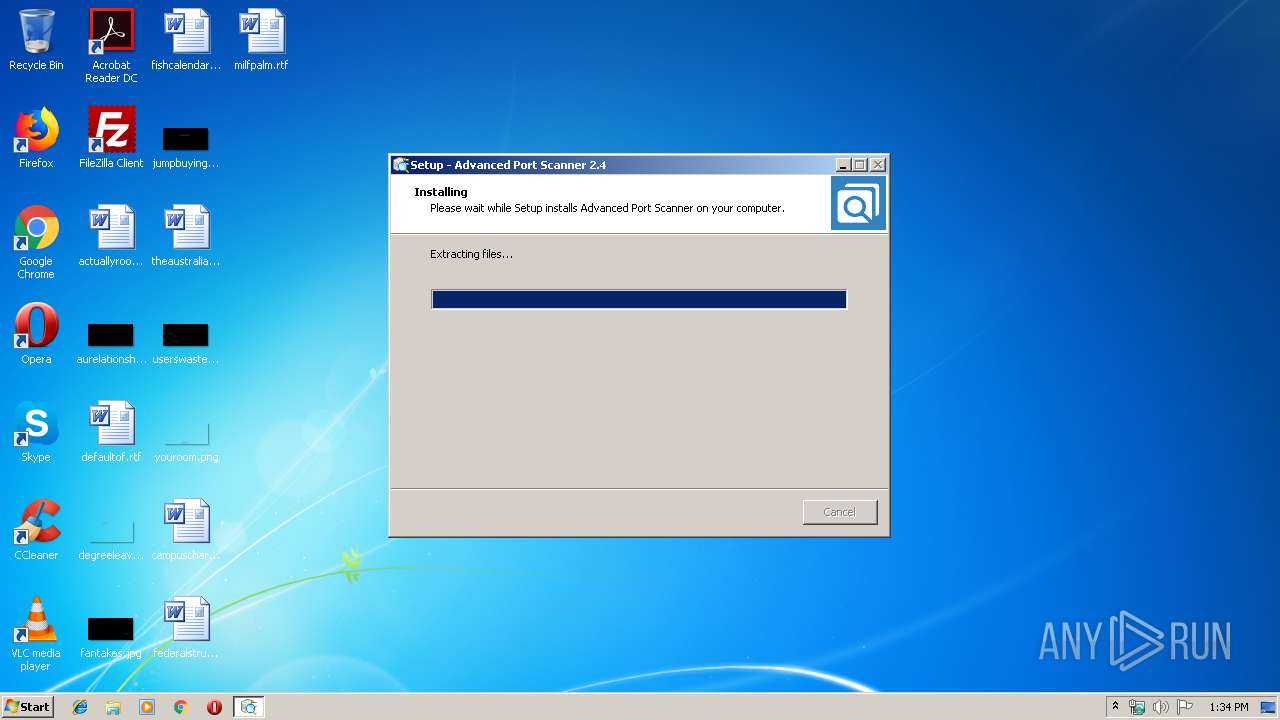The height and width of the screenshot is (720, 1280).
Task: Open the Windows Start menu
Action: (x=27, y=707)
